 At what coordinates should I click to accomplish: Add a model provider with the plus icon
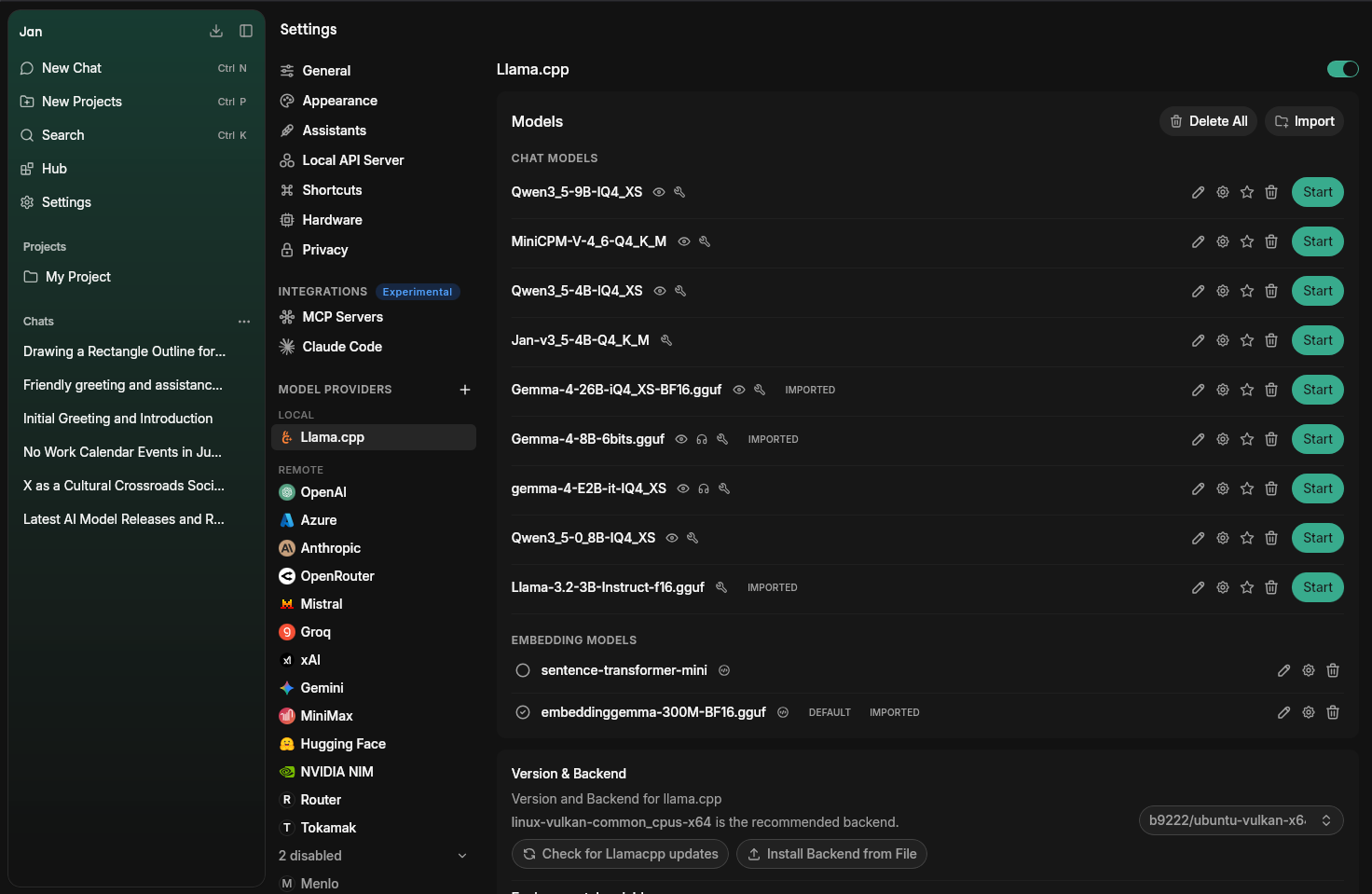(465, 390)
